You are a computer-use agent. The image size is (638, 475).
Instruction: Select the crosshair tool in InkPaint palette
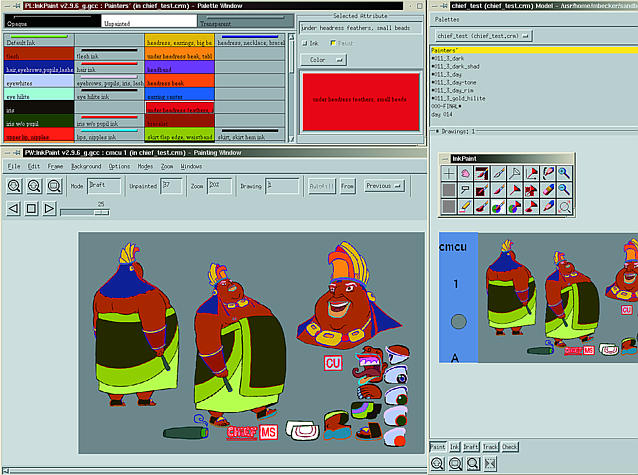pos(450,174)
